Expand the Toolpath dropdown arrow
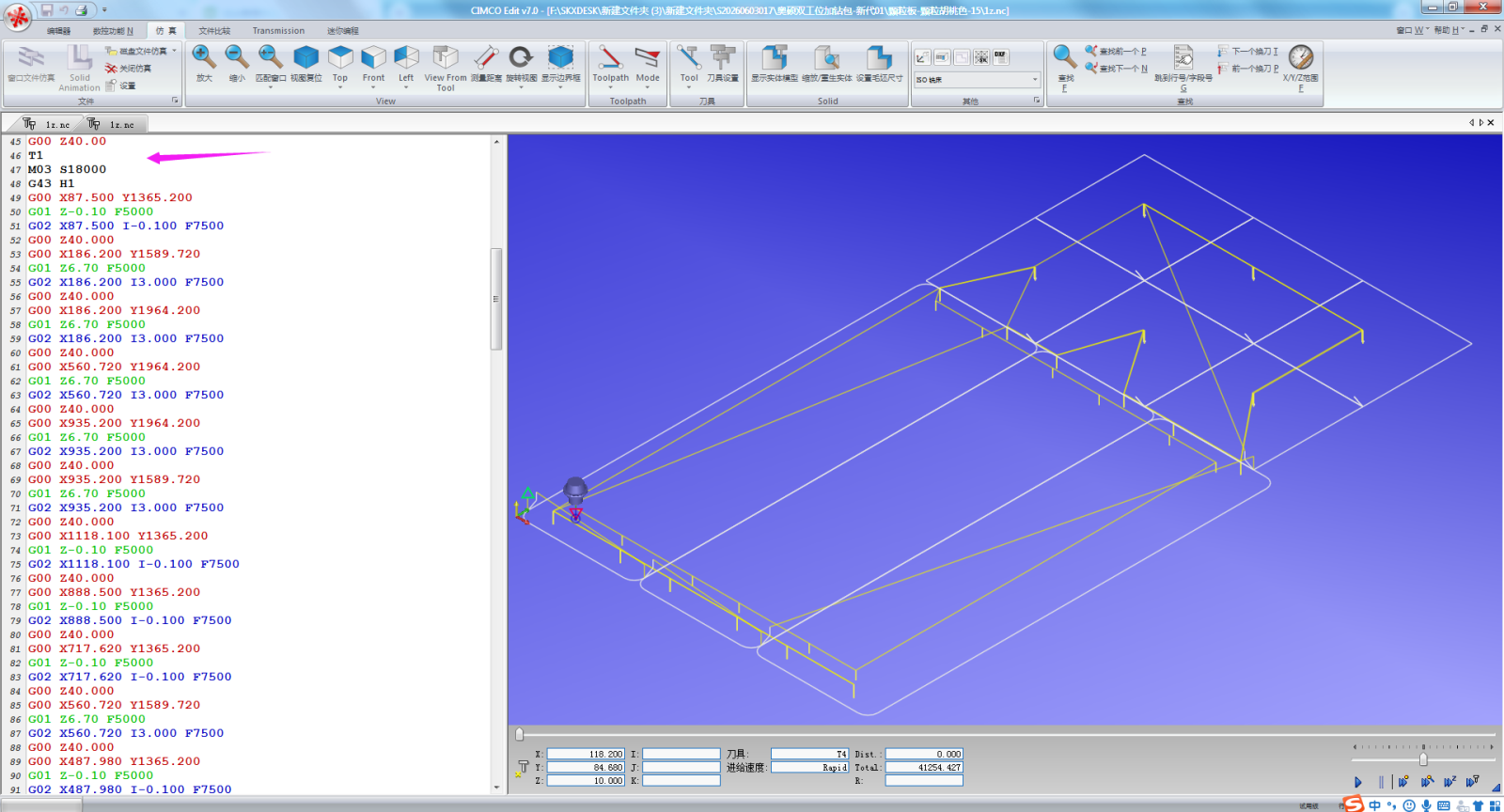This screenshot has width=1504, height=812. coord(611,87)
